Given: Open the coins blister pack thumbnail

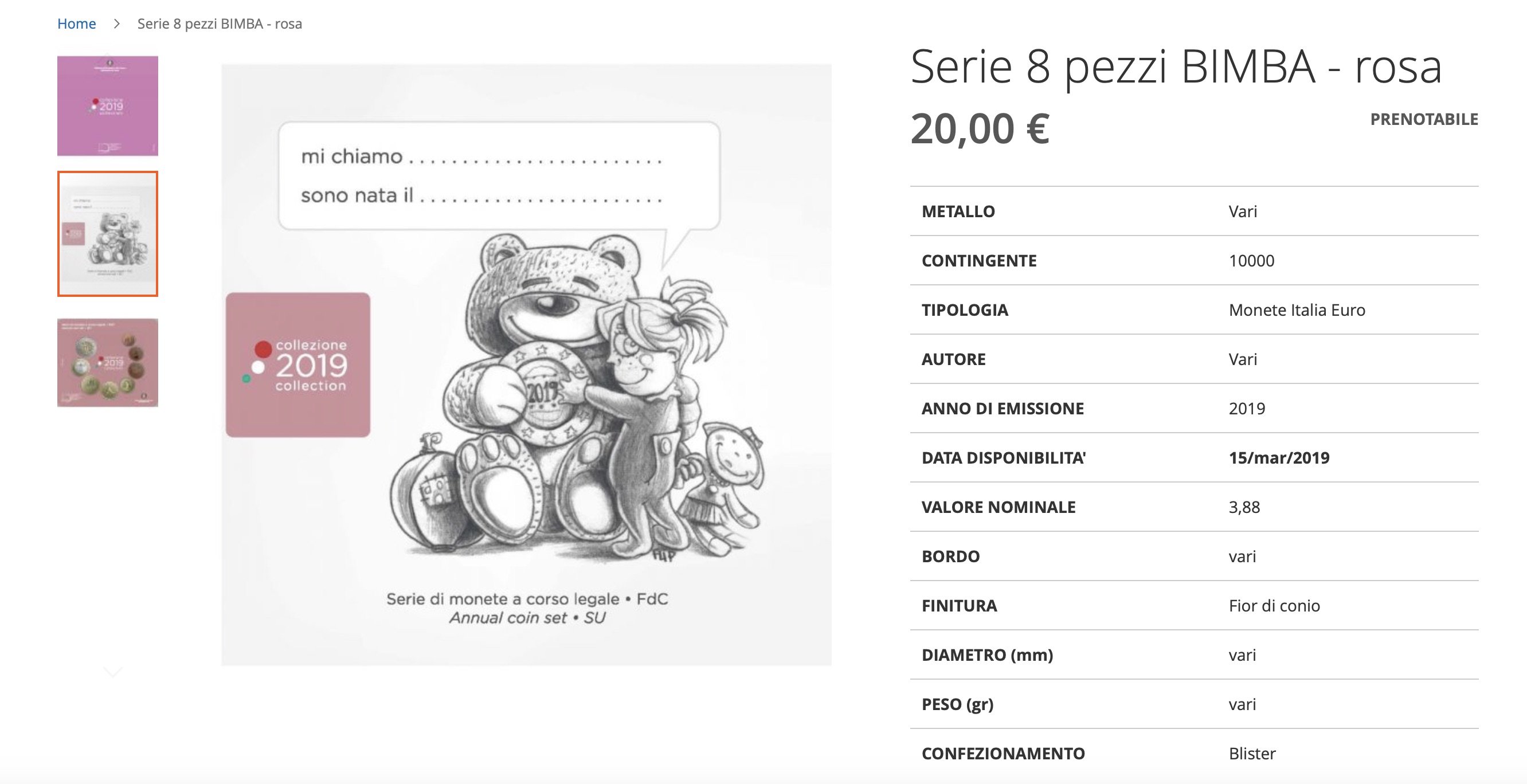Looking at the screenshot, I should [107, 363].
